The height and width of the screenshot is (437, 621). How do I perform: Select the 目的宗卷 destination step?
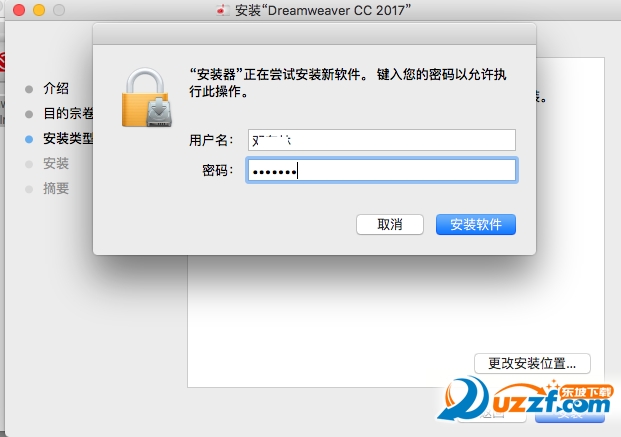pos(68,114)
